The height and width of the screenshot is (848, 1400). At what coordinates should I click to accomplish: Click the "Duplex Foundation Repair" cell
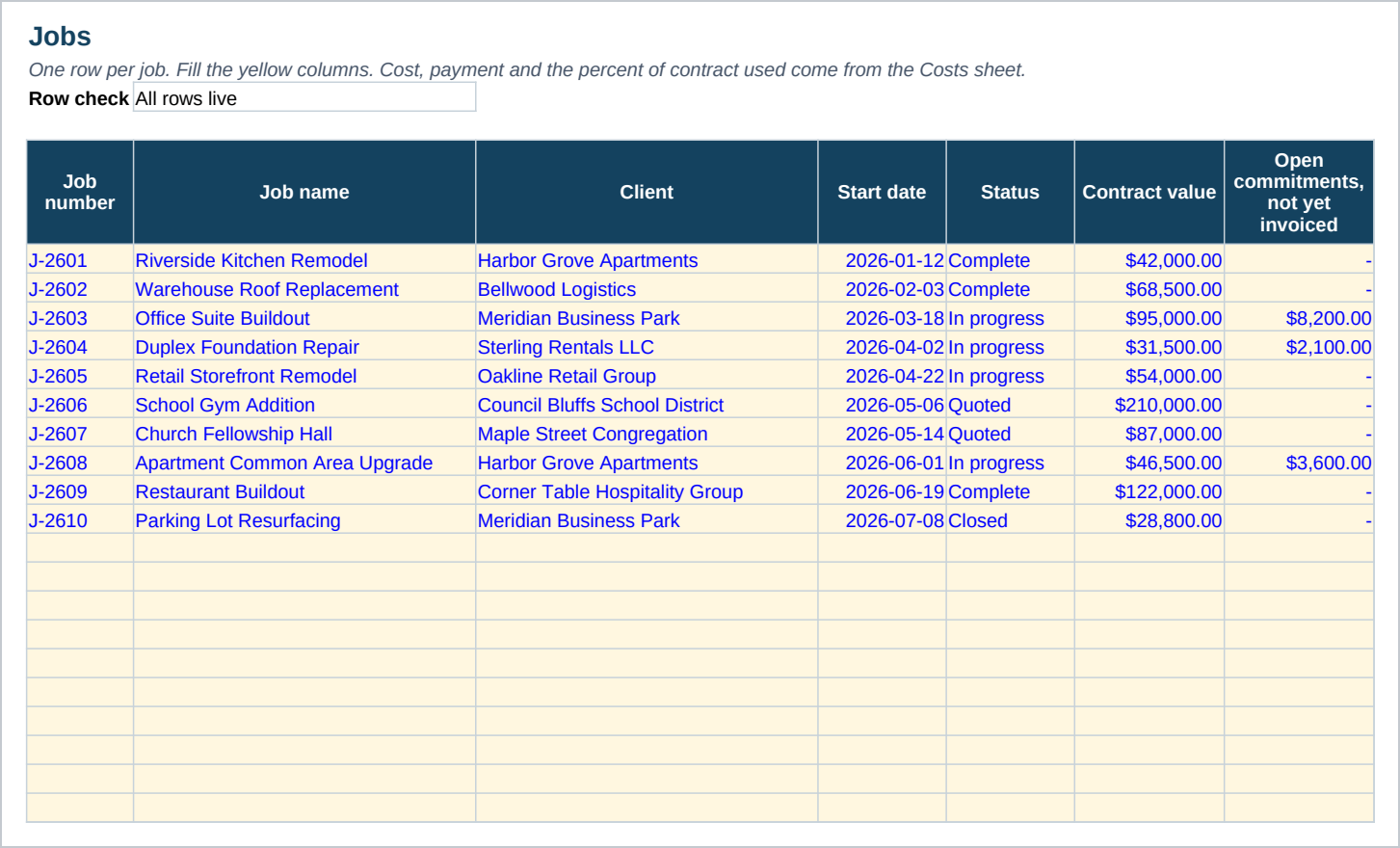[304, 347]
